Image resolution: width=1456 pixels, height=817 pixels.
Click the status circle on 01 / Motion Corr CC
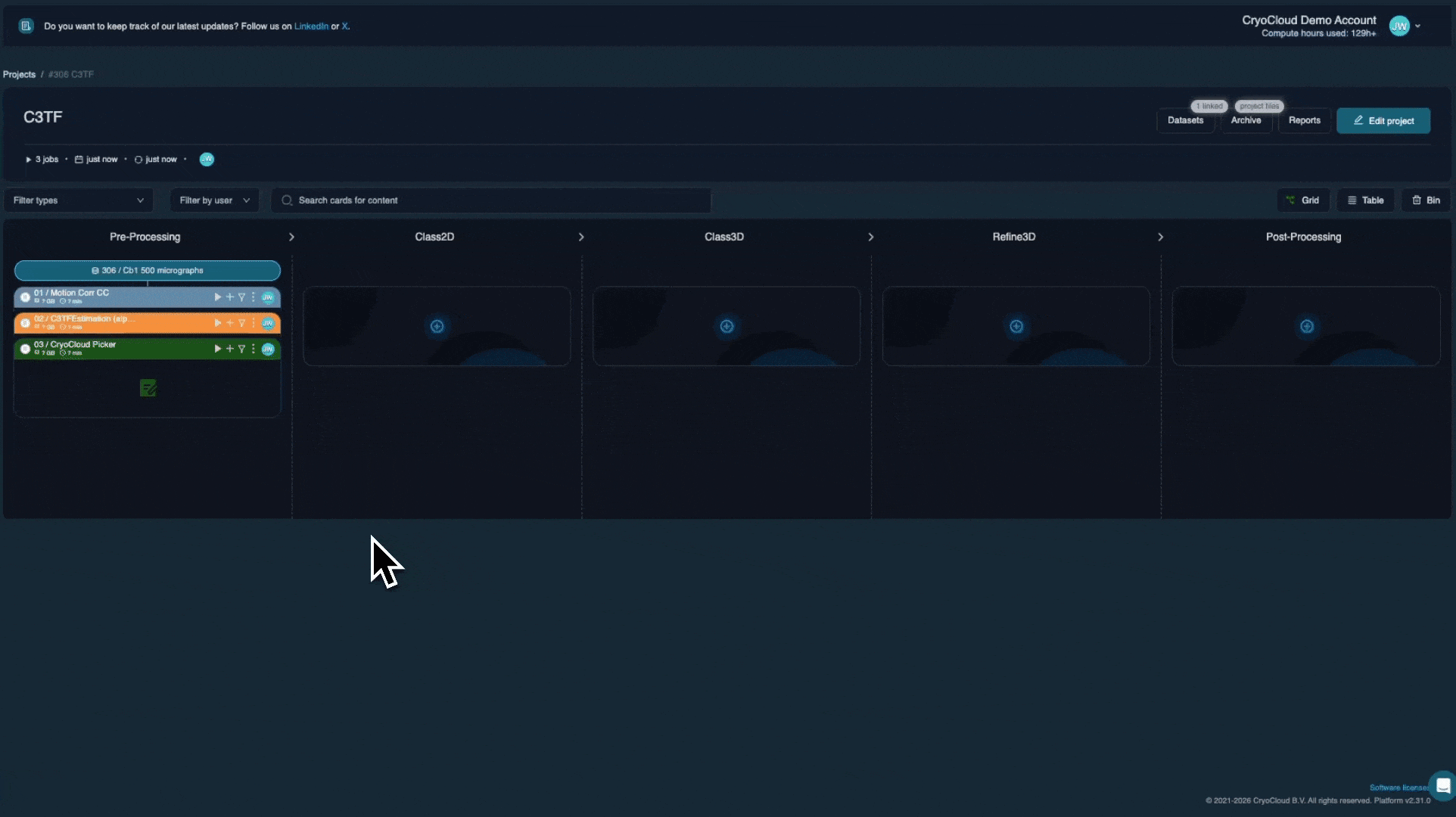tap(25, 297)
